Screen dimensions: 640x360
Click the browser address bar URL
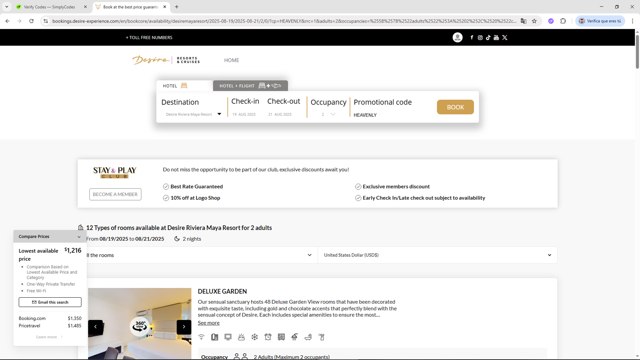coord(284,21)
